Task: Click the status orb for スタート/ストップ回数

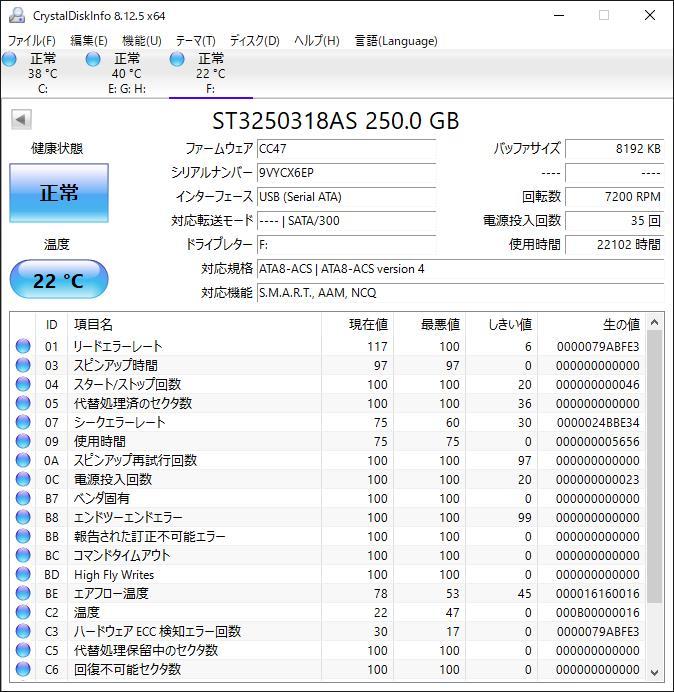Action: (x=23, y=384)
